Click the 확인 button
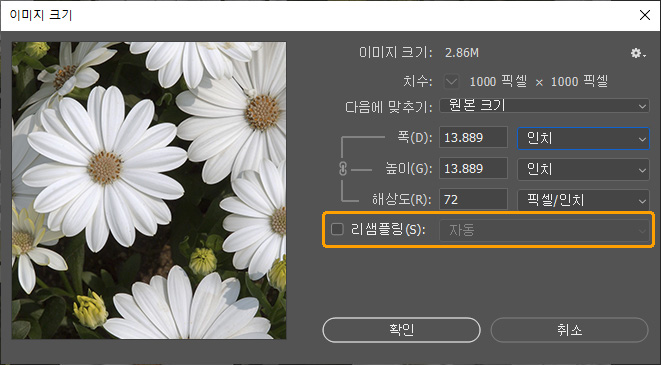 tap(401, 330)
